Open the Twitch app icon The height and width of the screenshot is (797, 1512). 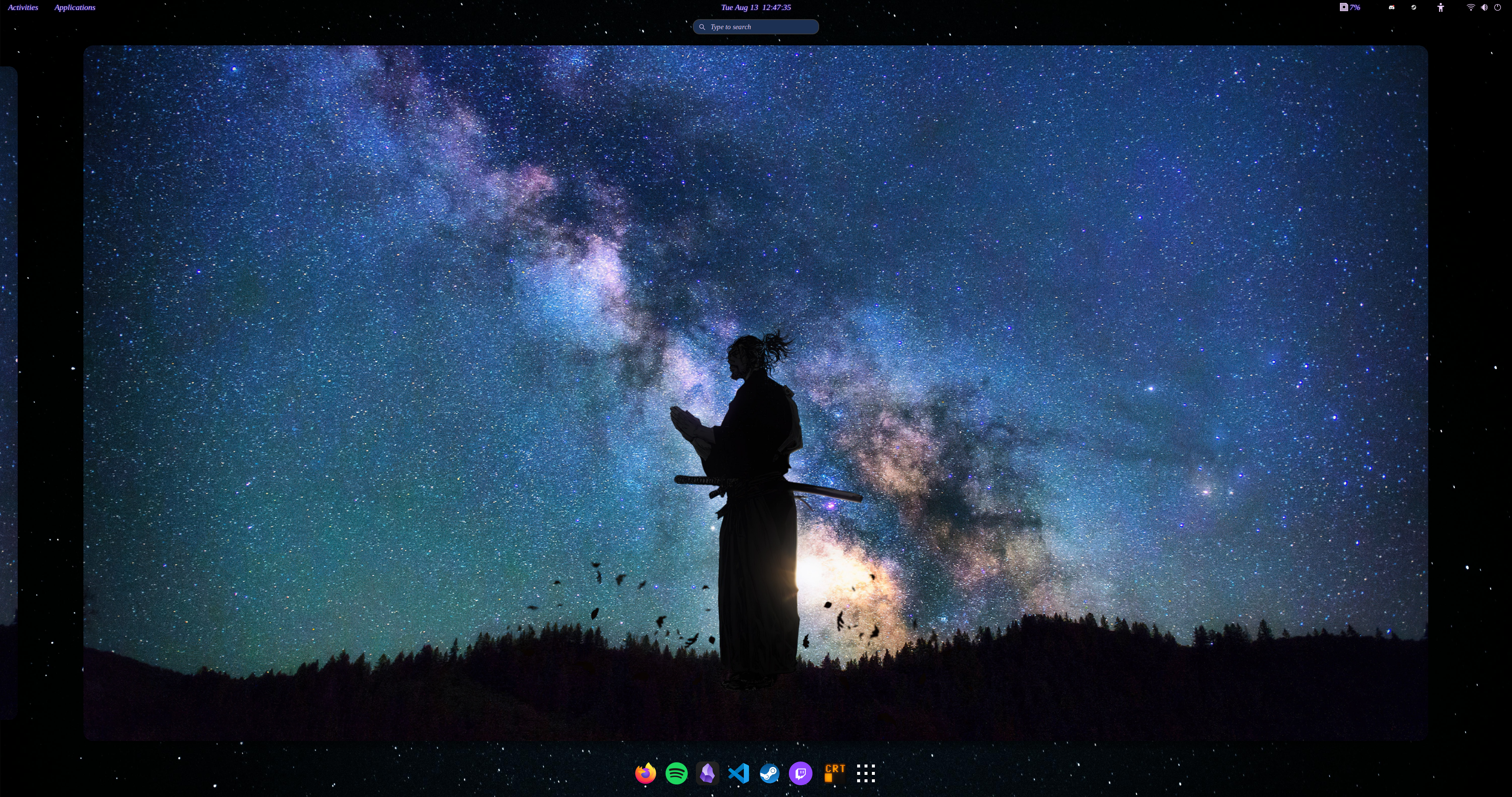click(x=801, y=773)
